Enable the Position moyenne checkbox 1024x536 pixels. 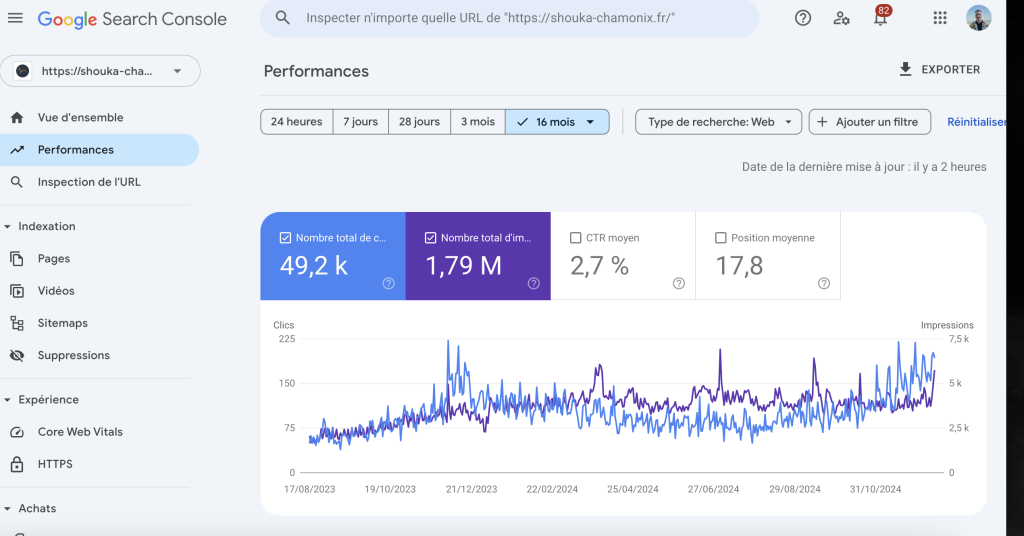721,238
